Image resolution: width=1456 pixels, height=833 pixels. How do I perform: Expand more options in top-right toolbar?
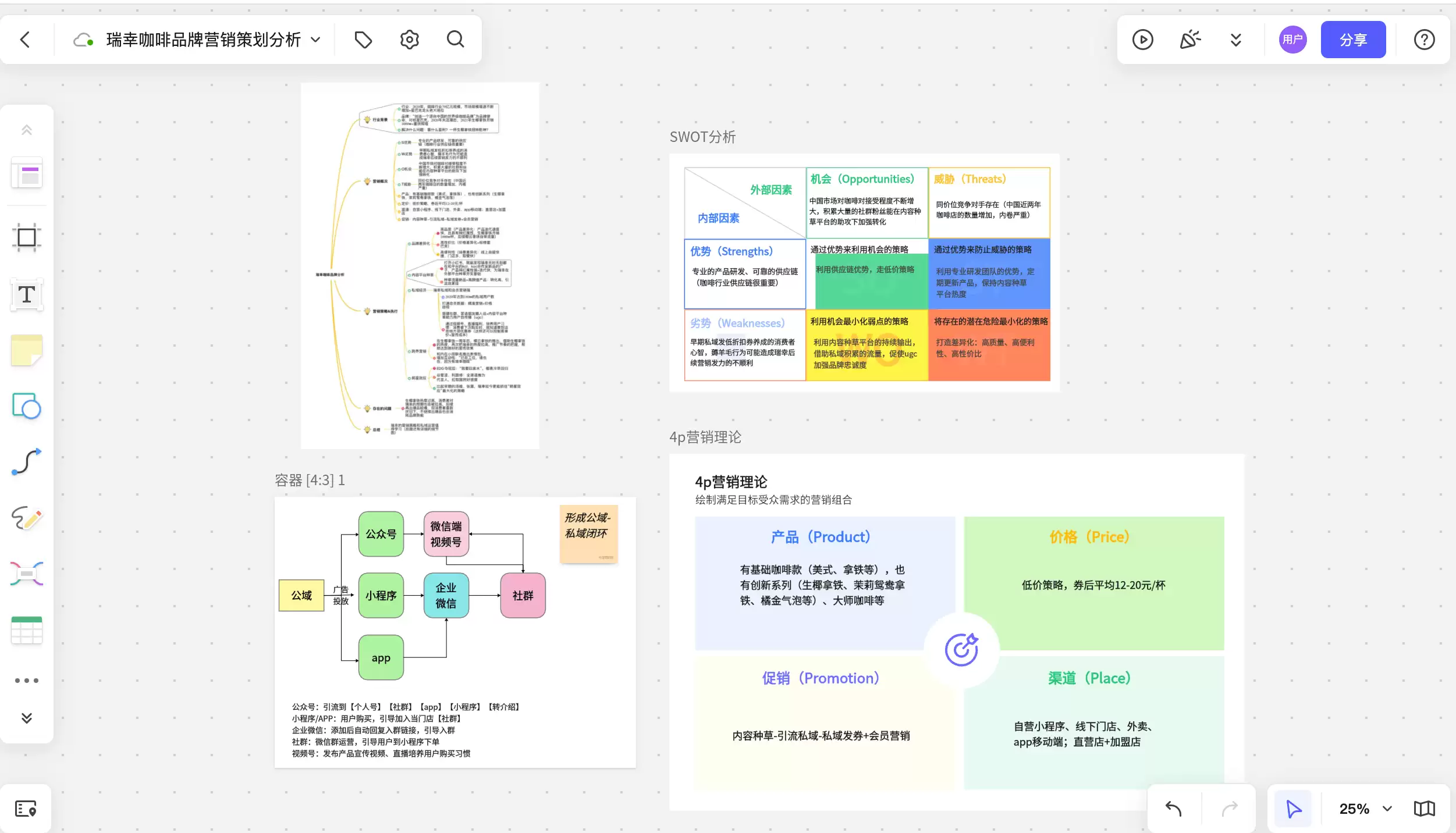pyautogui.click(x=1236, y=40)
